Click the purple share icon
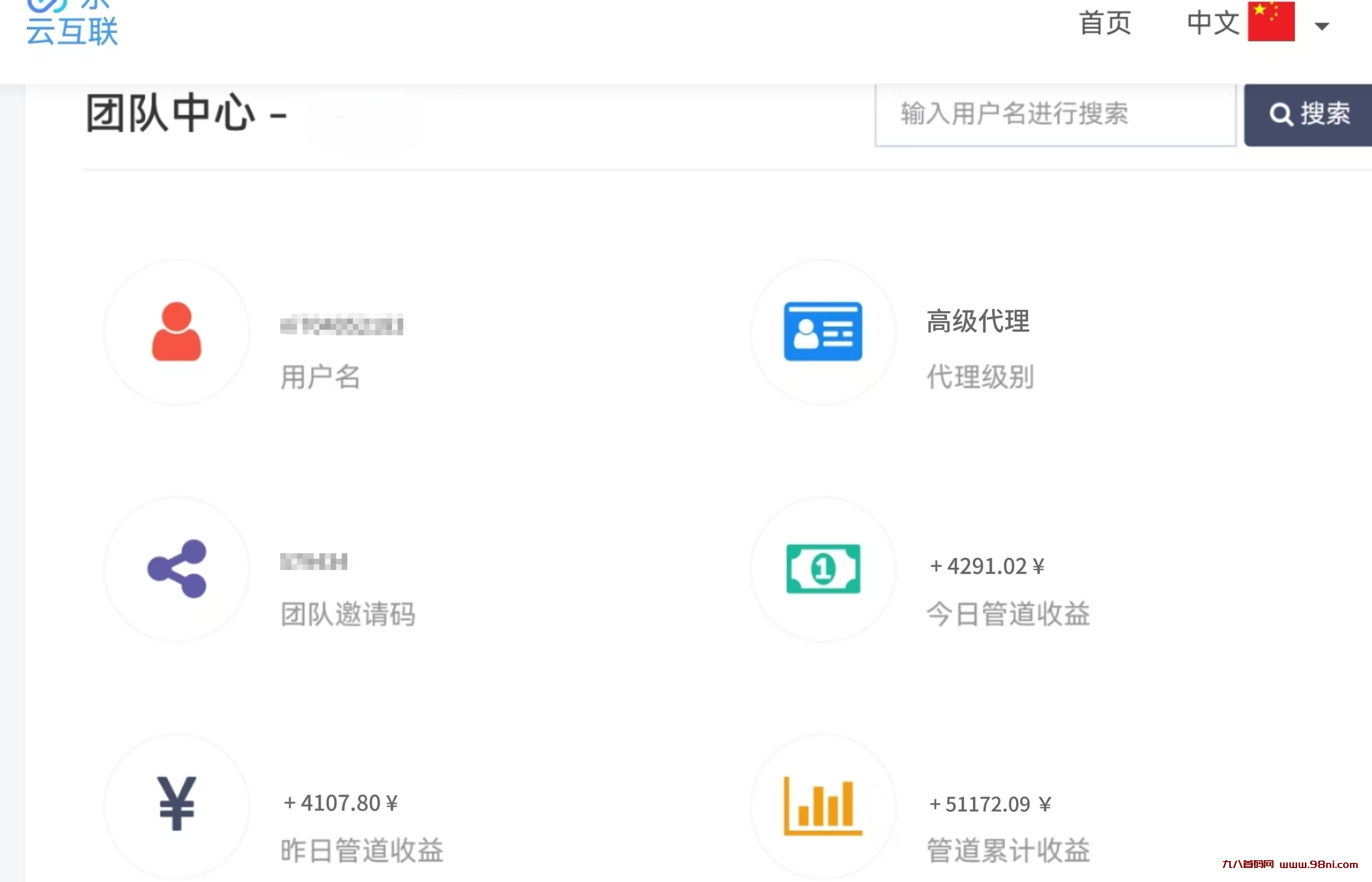 click(x=176, y=569)
